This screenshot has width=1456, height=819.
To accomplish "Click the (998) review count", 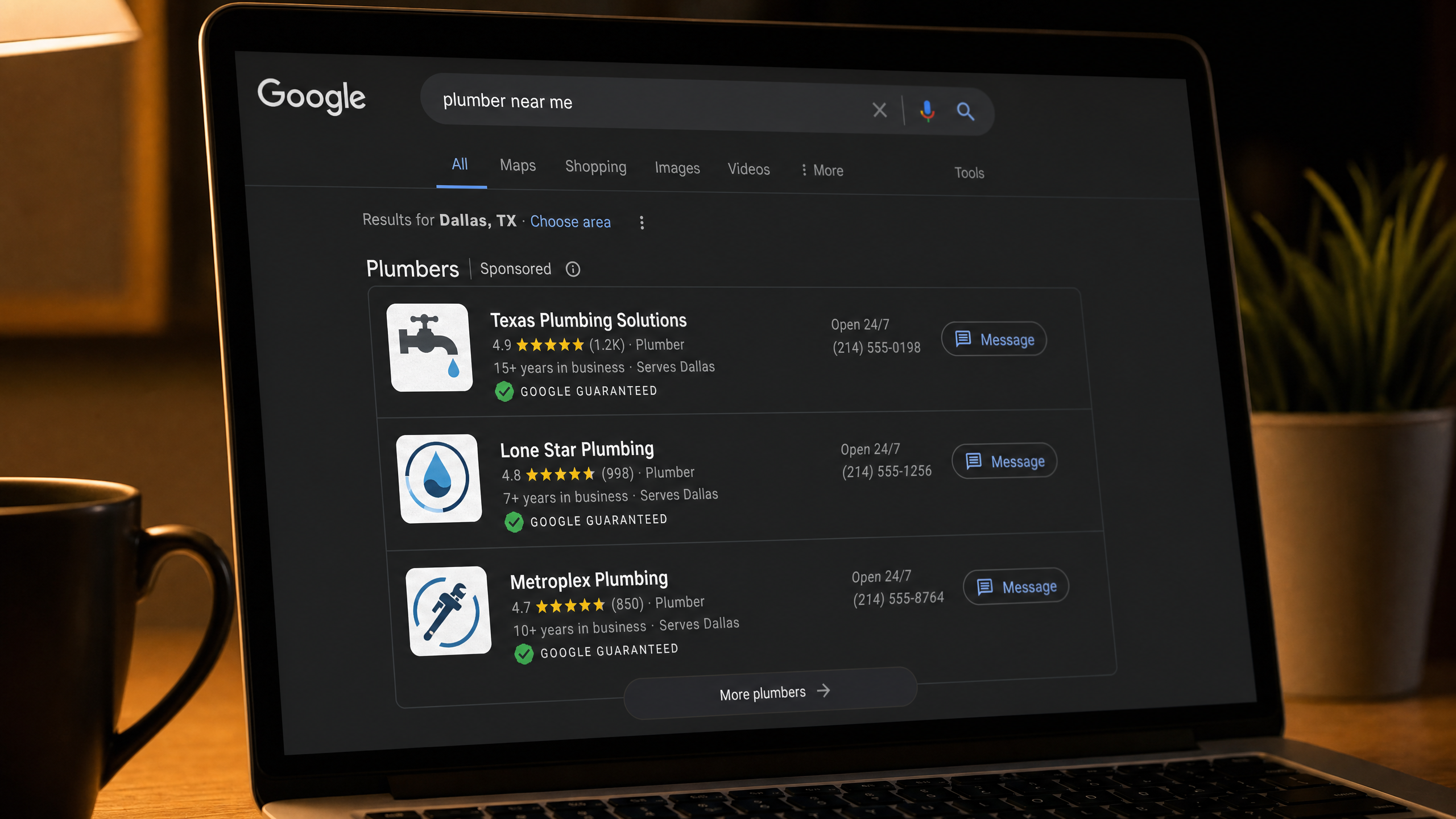I will (617, 473).
